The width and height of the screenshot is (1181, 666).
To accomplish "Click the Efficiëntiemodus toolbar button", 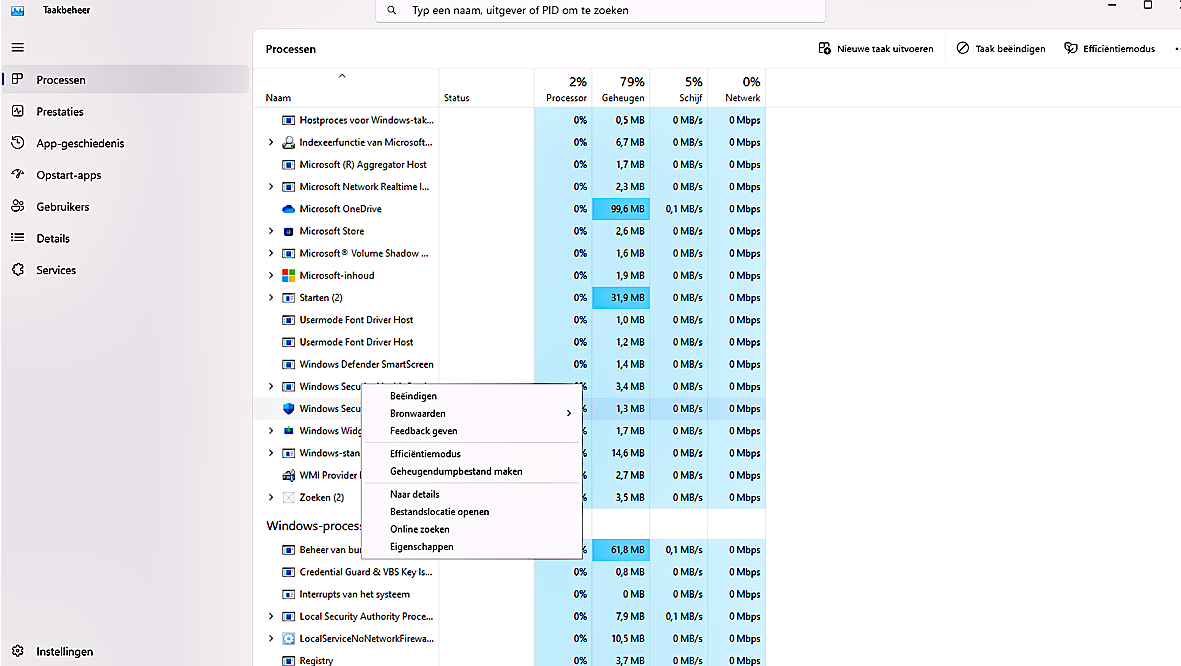I will point(1109,48).
